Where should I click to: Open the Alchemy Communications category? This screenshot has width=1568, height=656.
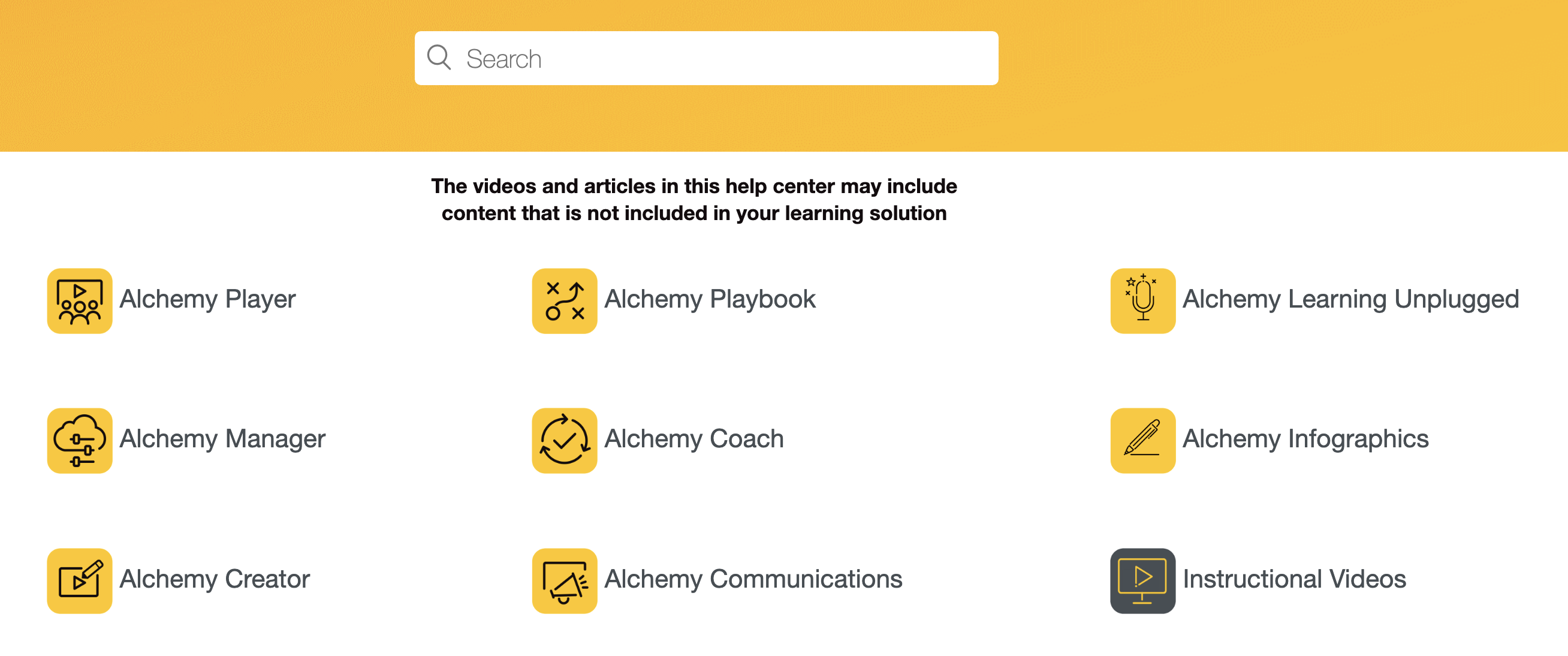point(752,579)
